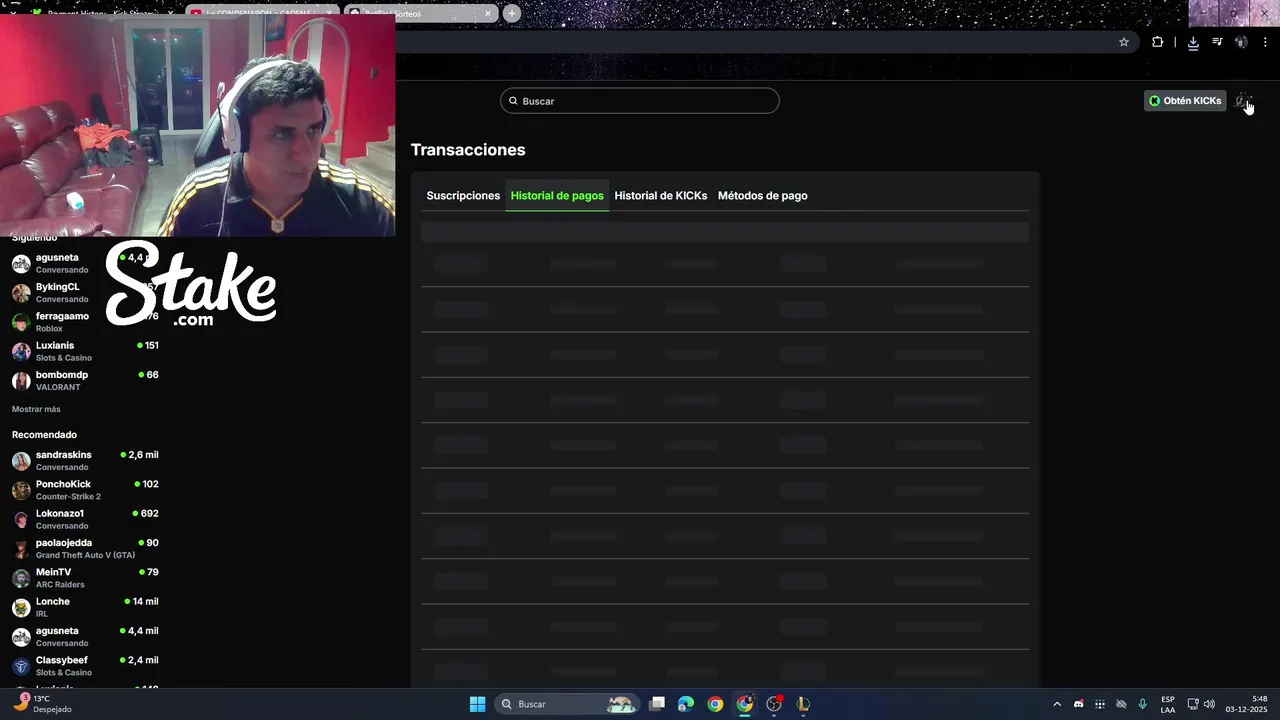Switch to the Suscripciones tab

(463, 196)
